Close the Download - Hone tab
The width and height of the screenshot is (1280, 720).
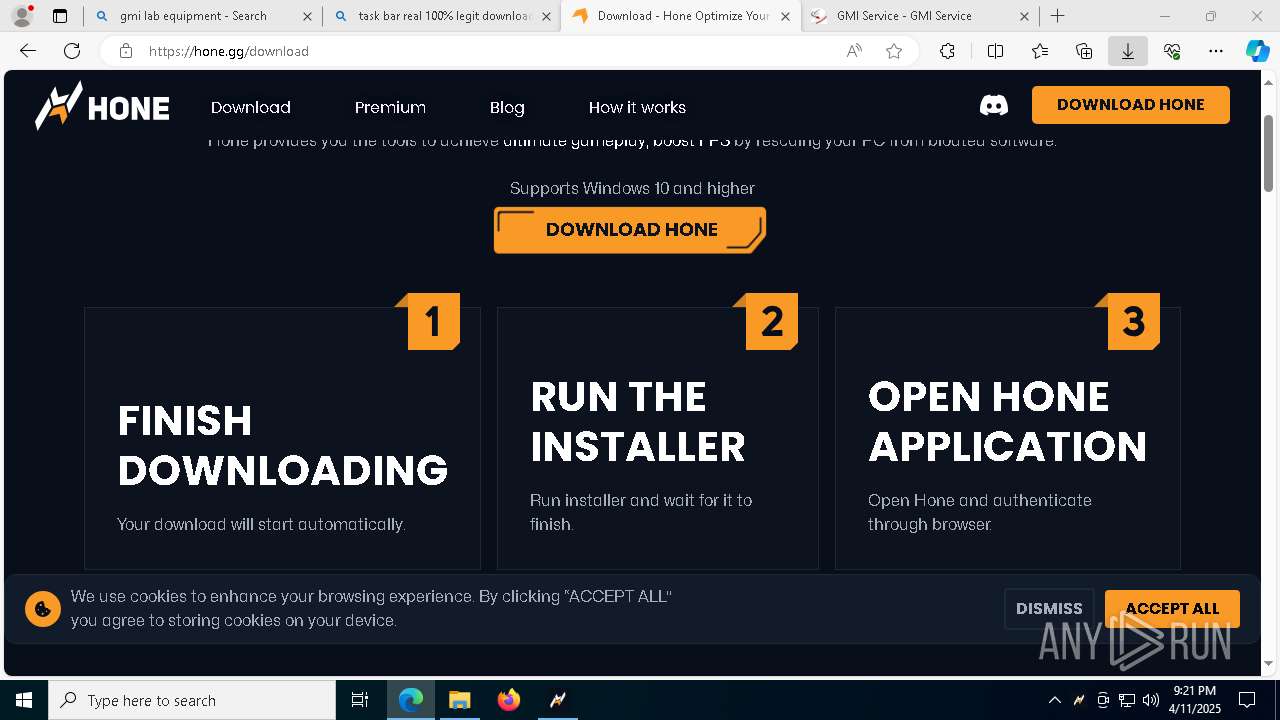[785, 16]
